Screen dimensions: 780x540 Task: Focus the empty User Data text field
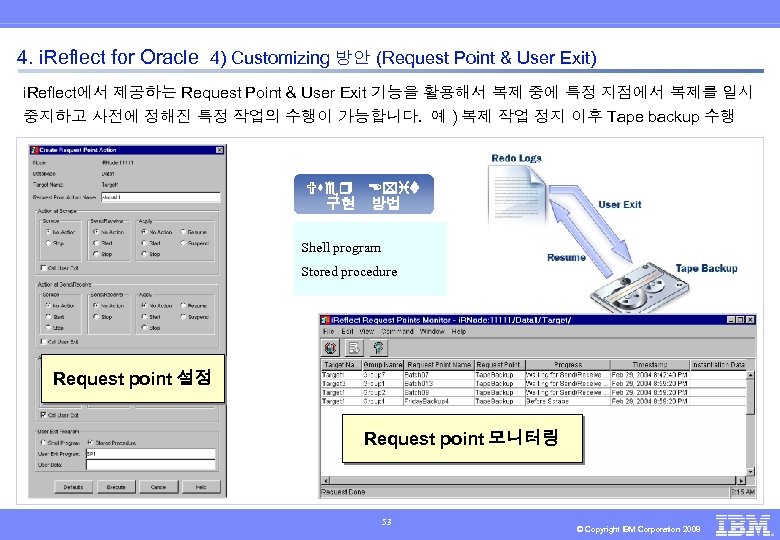pos(151,464)
